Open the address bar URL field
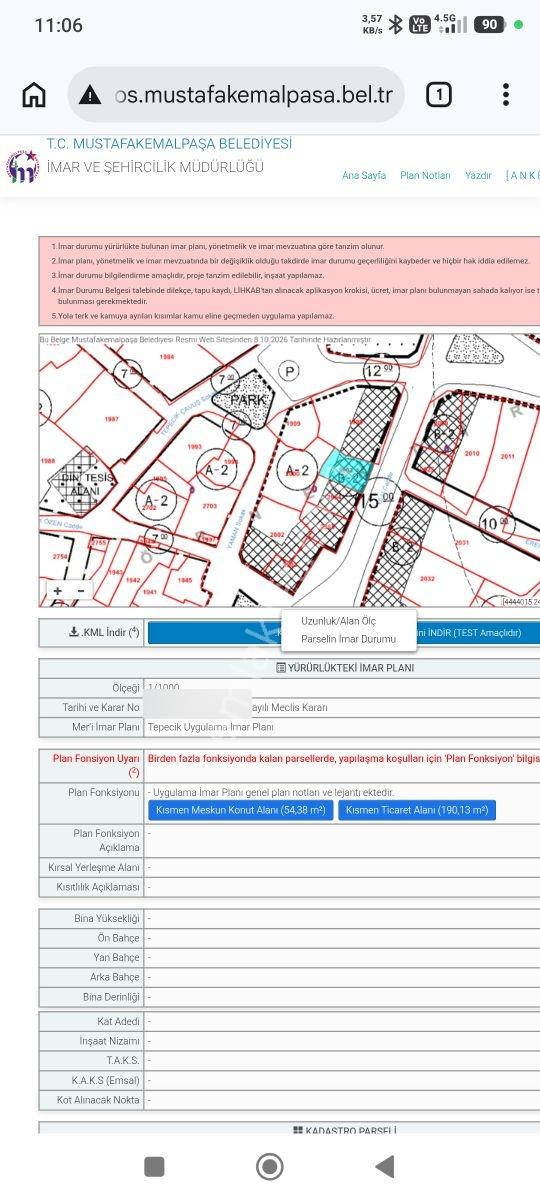 click(x=236, y=95)
